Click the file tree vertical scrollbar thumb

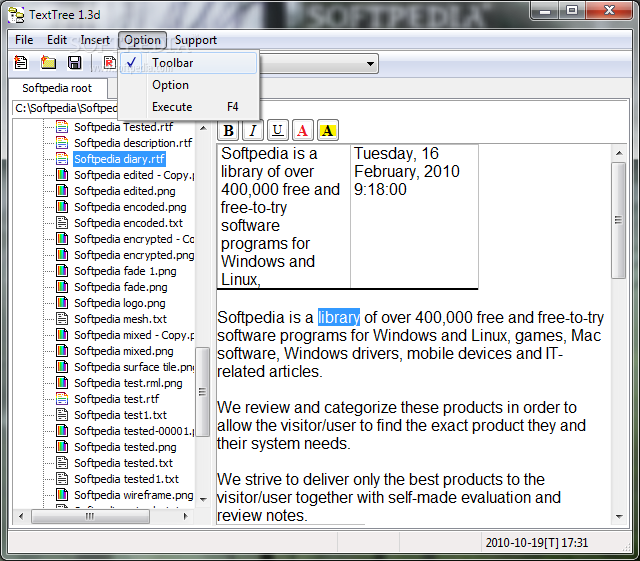pyautogui.click(x=202, y=392)
